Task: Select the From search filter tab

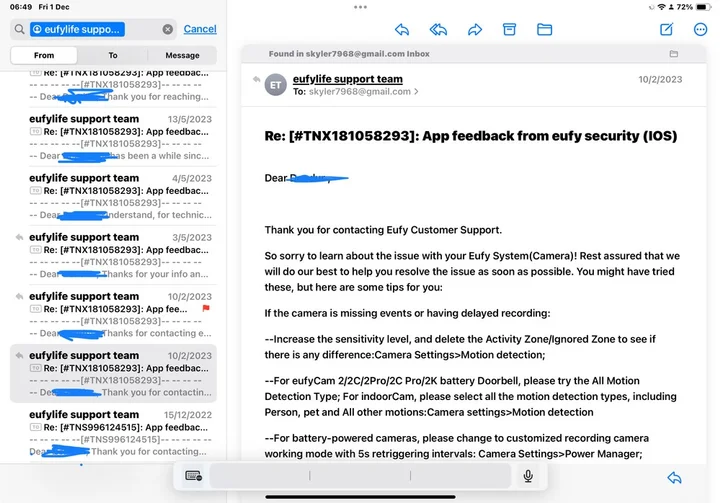Action: 44,55
